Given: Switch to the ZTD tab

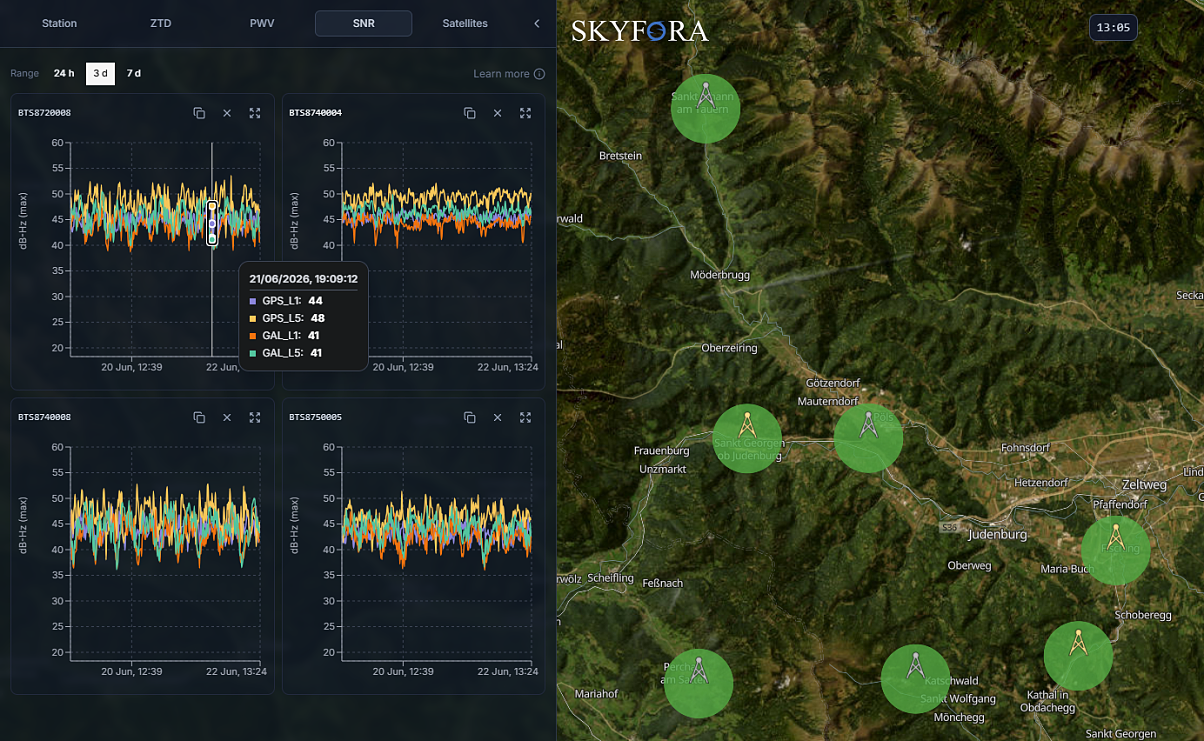Looking at the screenshot, I should click(x=160, y=23).
